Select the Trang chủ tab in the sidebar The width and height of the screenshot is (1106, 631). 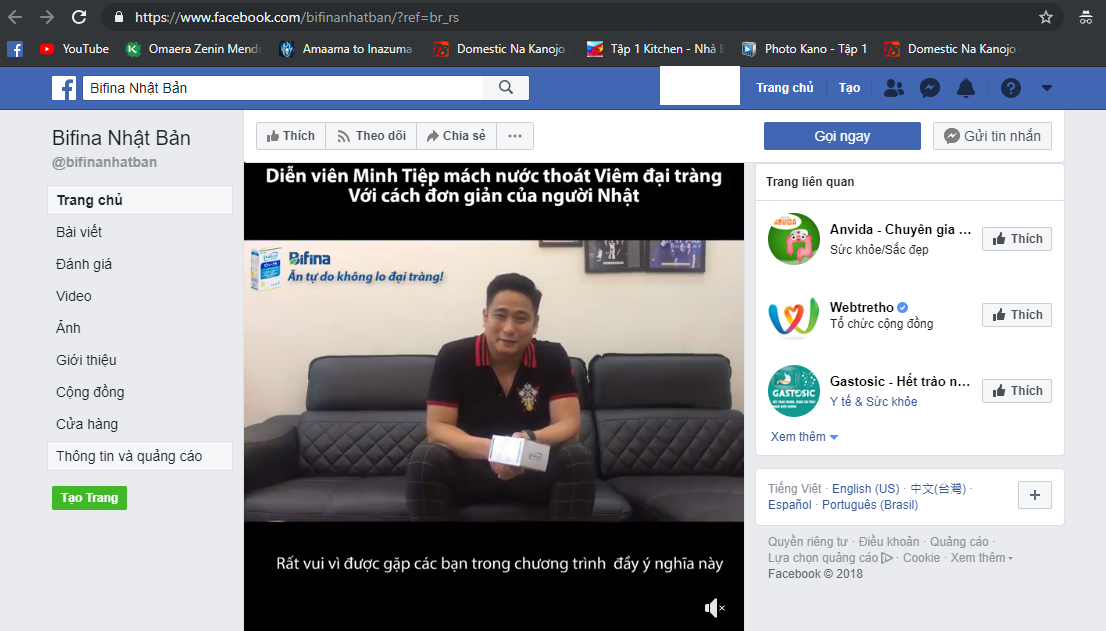pyautogui.click(x=140, y=200)
